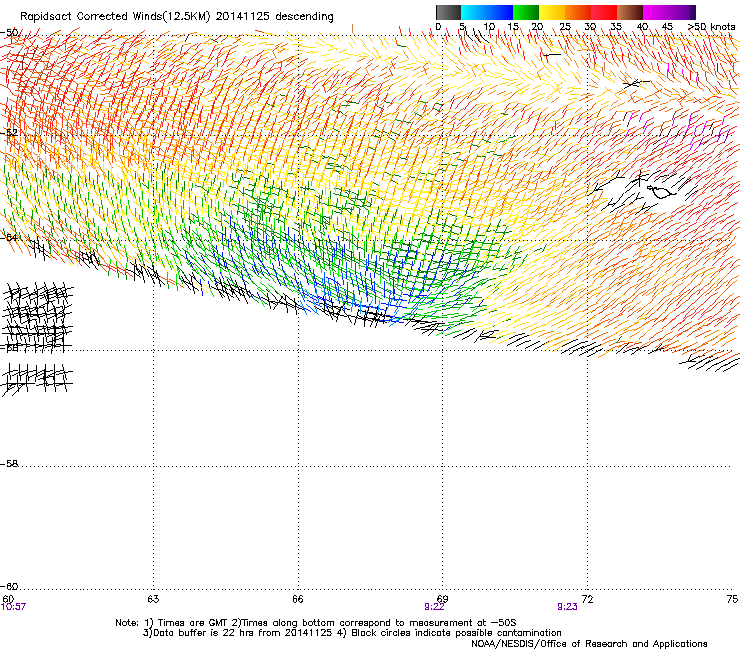Click the legend label '25'
The height and width of the screenshot is (650, 740).
pos(564,26)
